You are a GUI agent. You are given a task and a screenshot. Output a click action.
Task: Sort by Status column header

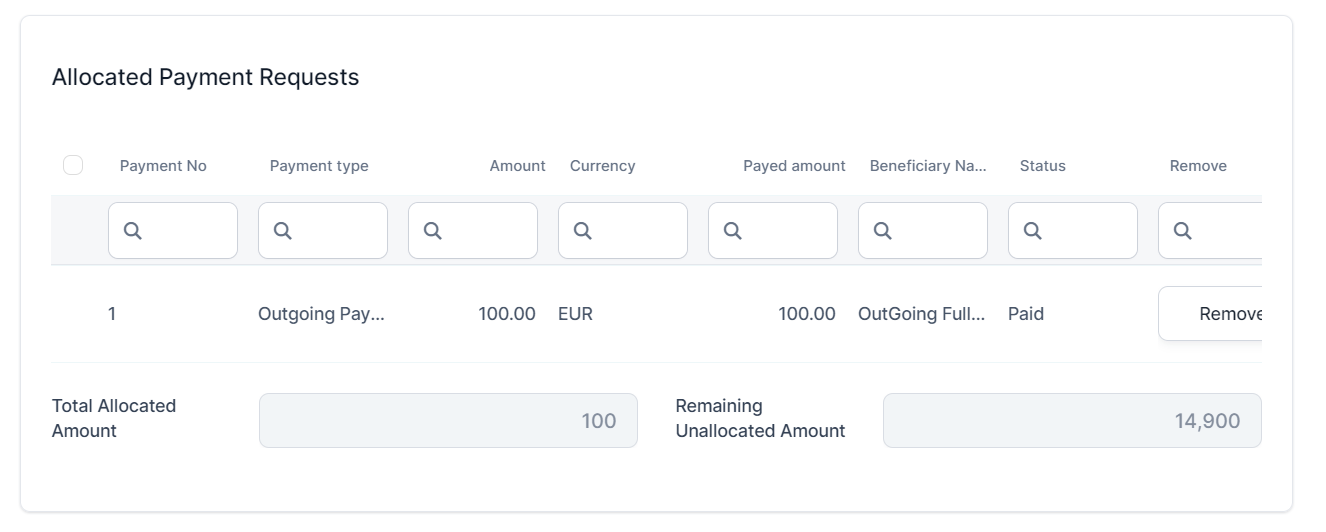click(1042, 166)
